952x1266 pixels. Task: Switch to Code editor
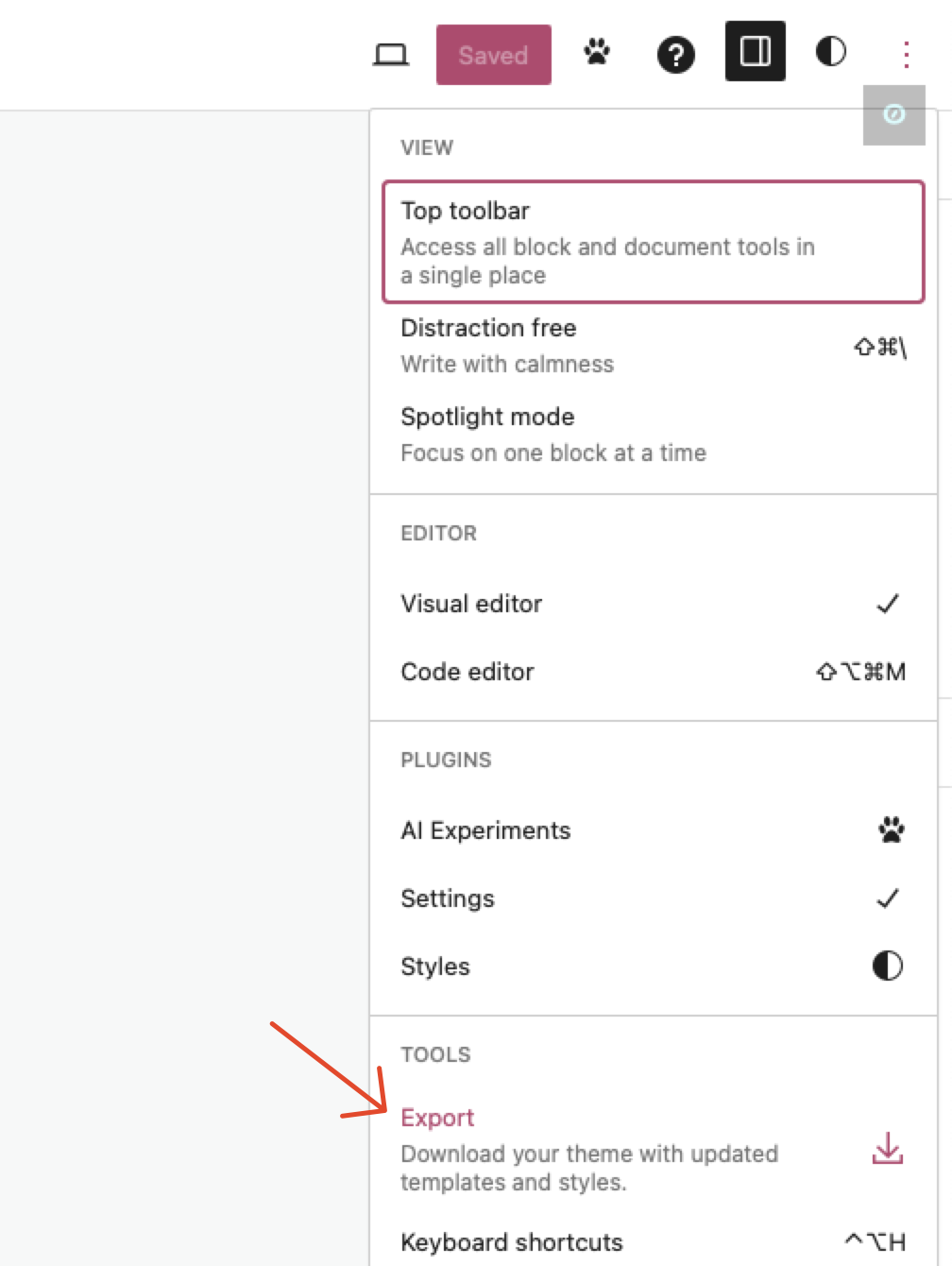pos(653,672)
